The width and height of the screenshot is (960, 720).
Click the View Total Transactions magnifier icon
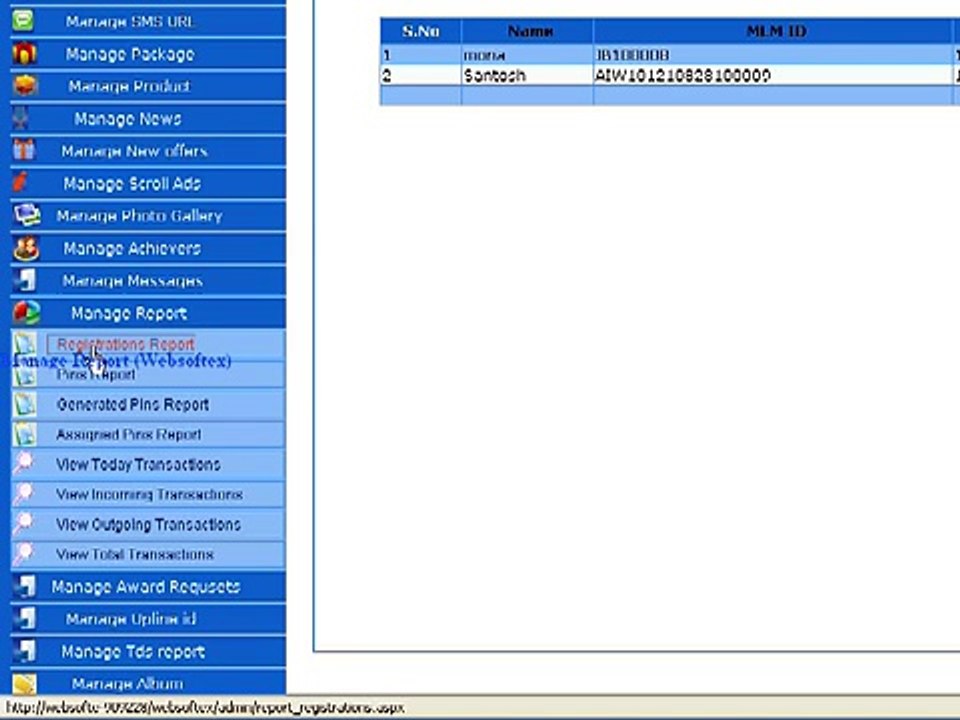pyautogui.click(x=24, y=554)
